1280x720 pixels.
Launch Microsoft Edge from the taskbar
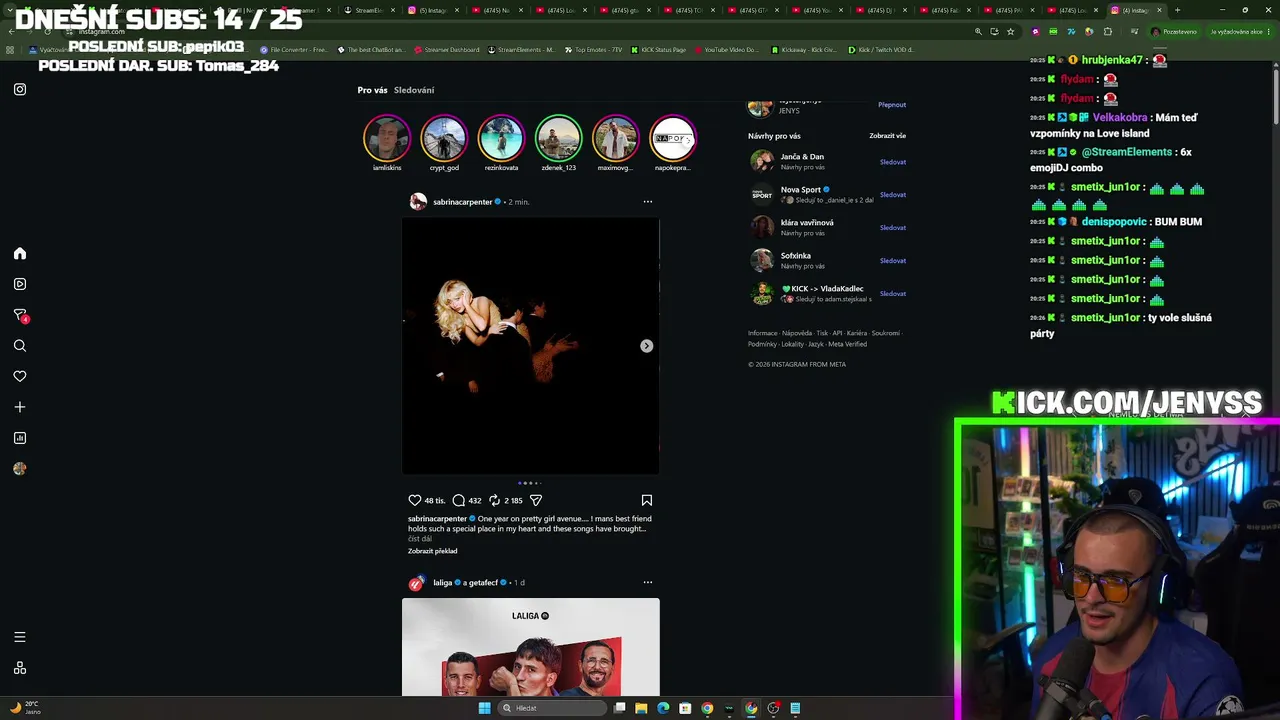click(663, 708)
